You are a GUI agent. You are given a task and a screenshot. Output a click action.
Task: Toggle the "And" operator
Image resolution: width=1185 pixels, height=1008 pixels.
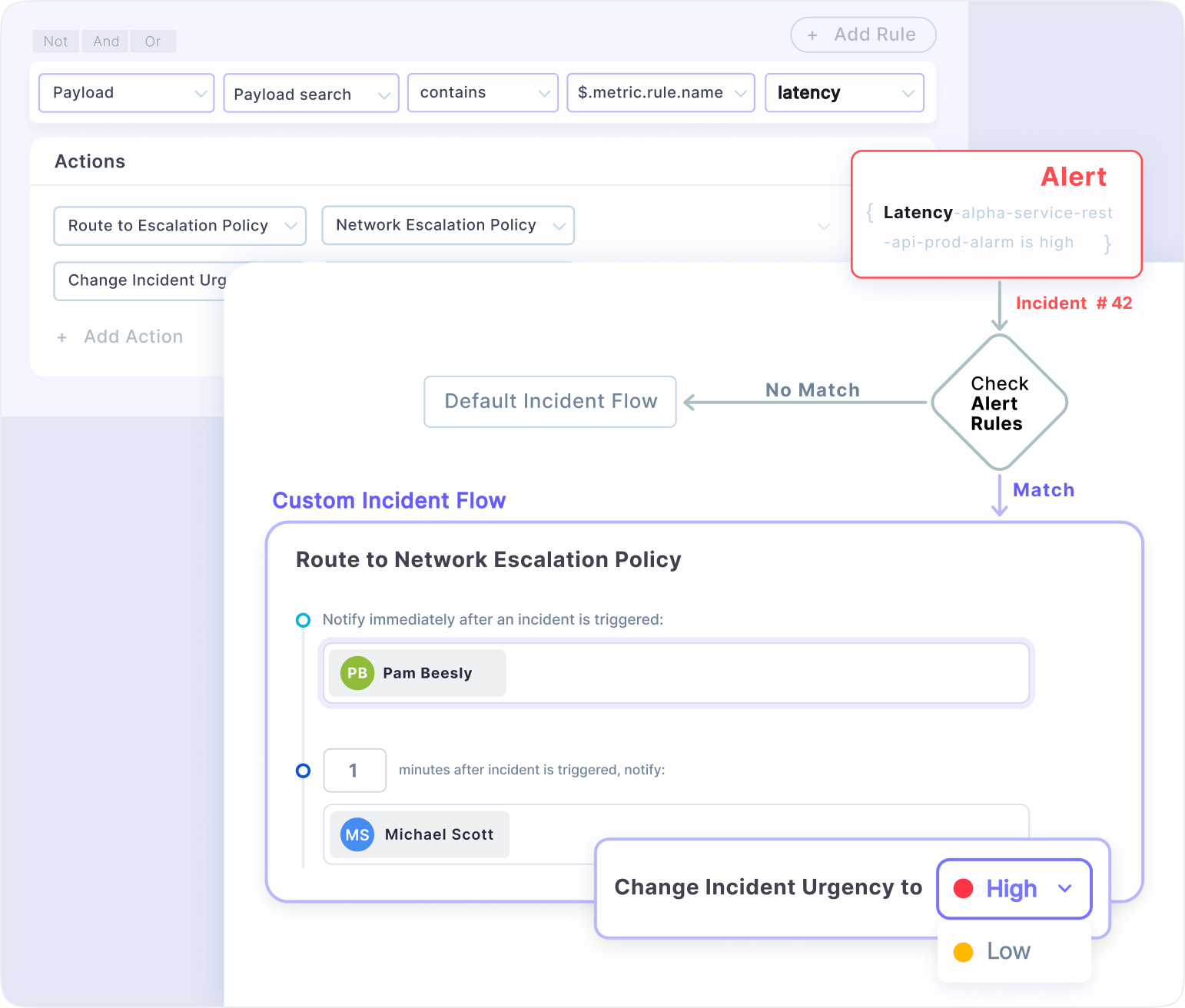(x=105, y=41)
